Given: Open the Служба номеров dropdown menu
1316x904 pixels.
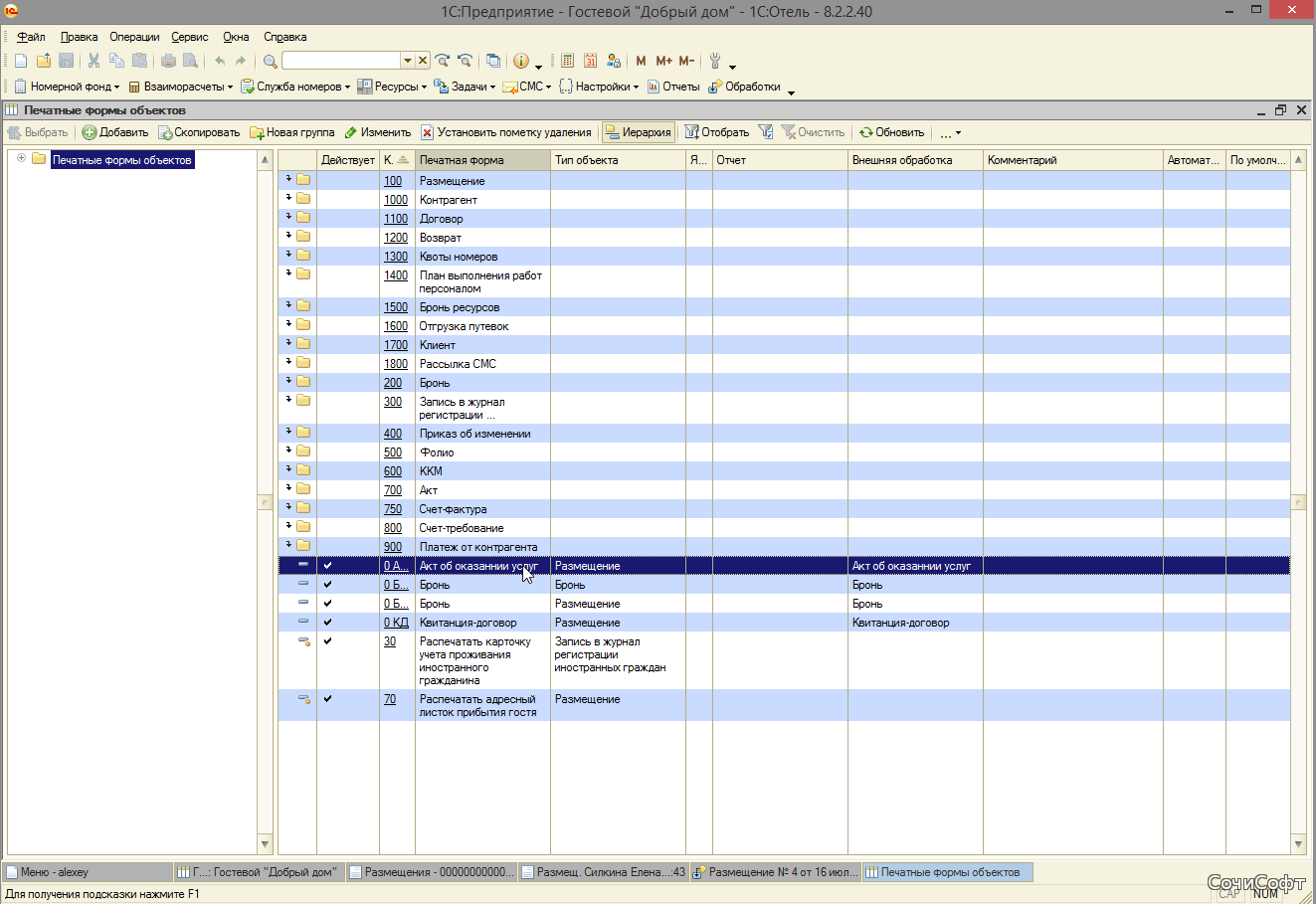Looking at the screenshot, I should (x=295, y=87).
